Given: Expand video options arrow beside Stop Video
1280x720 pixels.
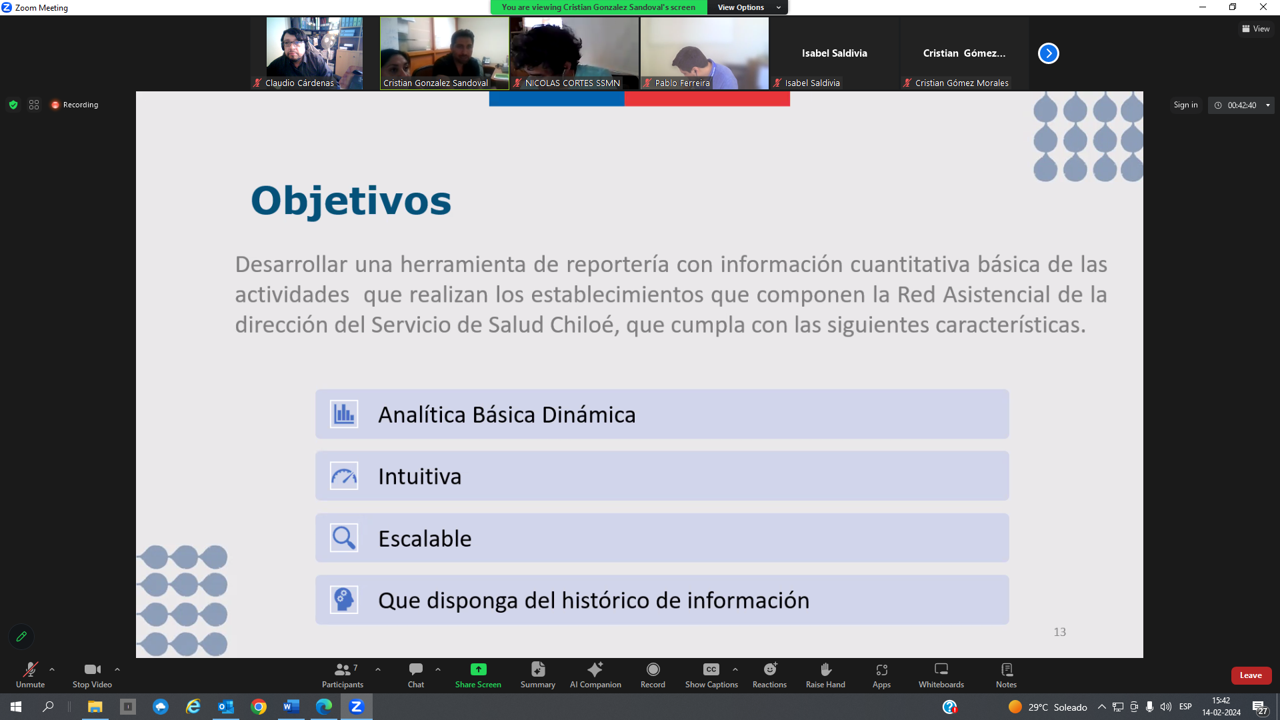Looking at the screenshot, I should pyautogui.click(x=117, y=670).
